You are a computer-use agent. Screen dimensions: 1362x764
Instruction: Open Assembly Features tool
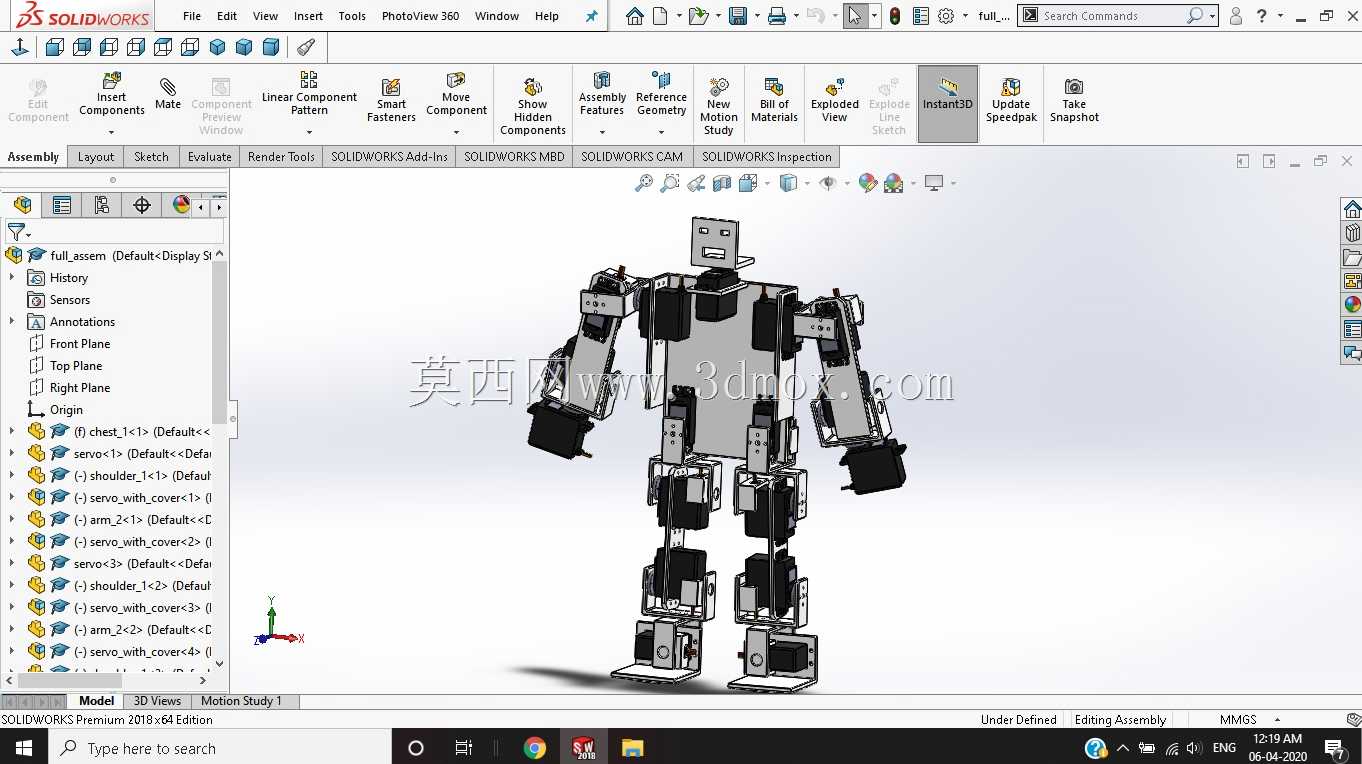pyautogui.click(x=602, y=94)
